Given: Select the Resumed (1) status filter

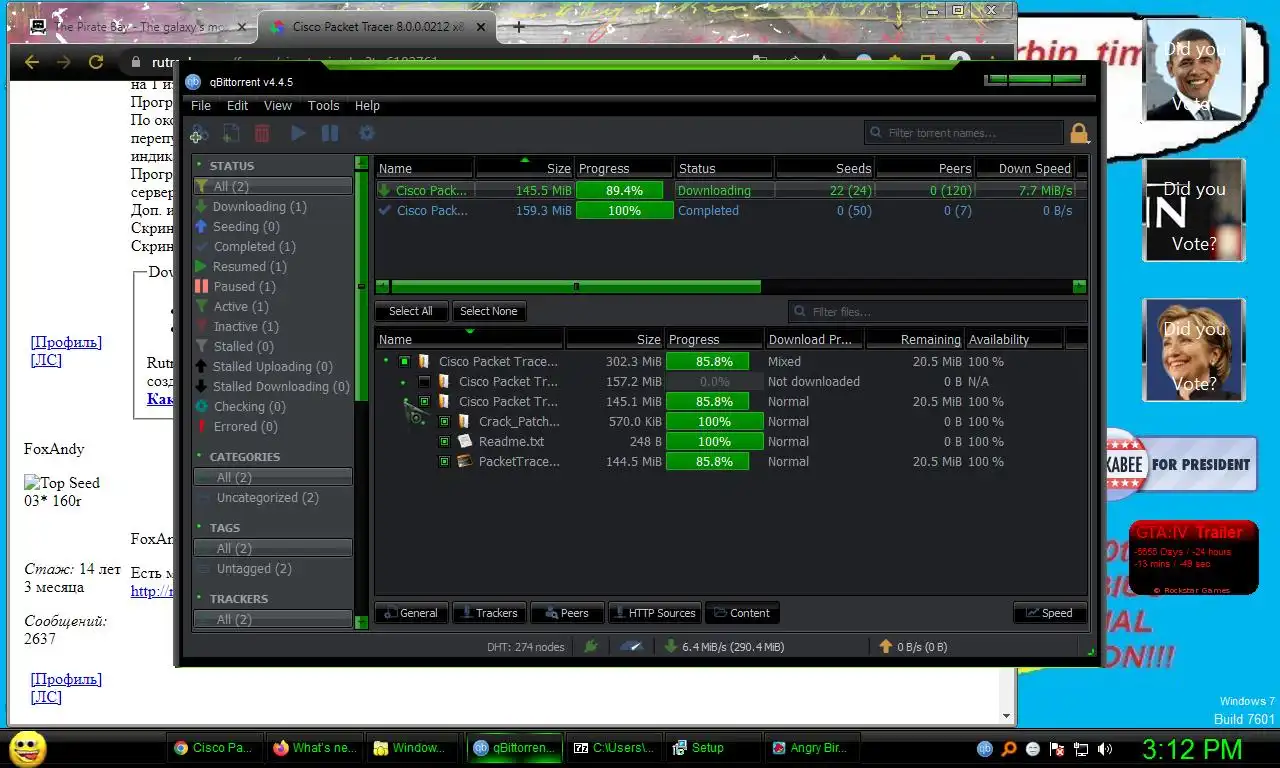Looking at the screenshot, I should 249,267.
